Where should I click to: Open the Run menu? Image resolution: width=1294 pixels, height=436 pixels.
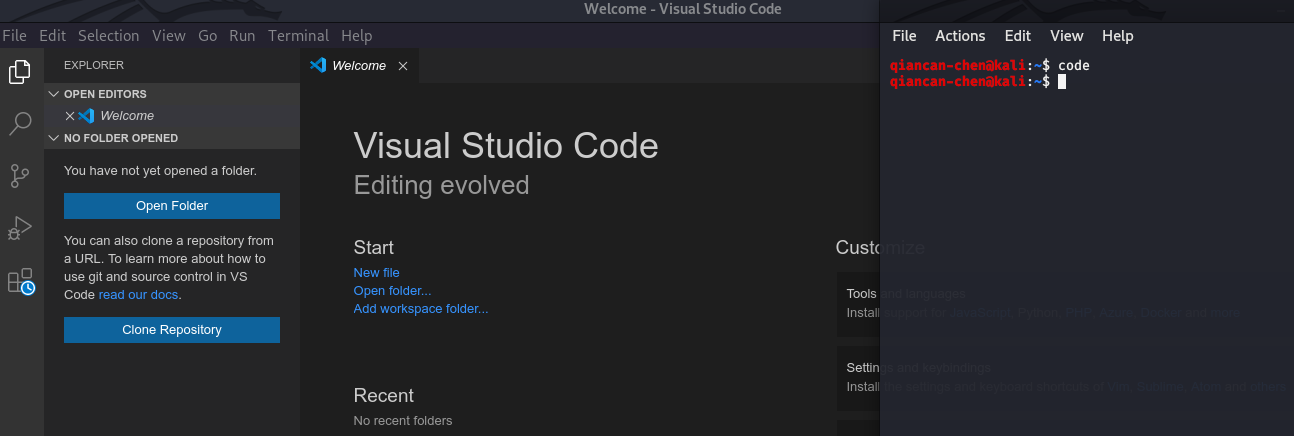coord(242,36)
